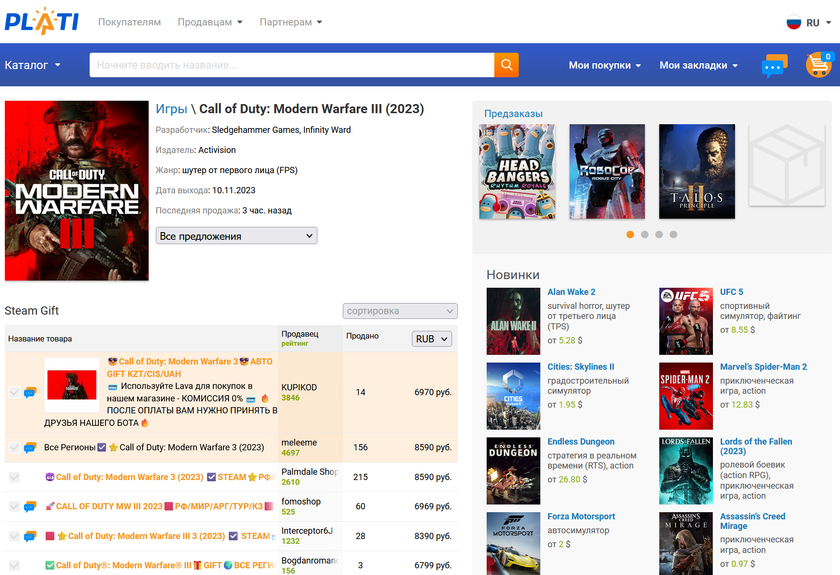The height and width of the screenshot is (575, 840).
Task: Open Marvel's Spider-Man 2 title link
Action: tap(763, 367)
